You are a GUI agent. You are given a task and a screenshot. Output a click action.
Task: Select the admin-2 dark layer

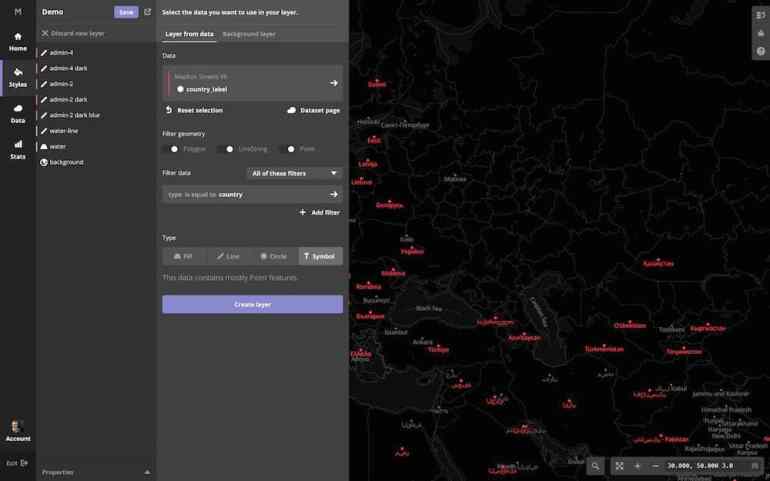64,100
